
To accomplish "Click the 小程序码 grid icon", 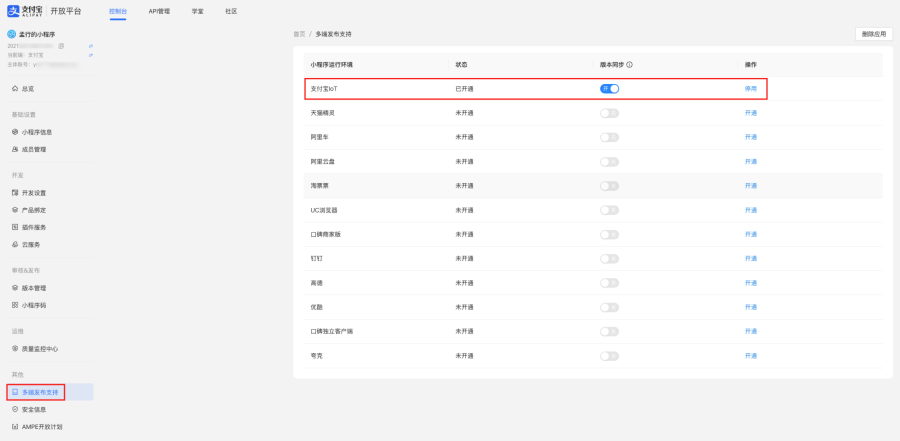I will pos(15,305).
